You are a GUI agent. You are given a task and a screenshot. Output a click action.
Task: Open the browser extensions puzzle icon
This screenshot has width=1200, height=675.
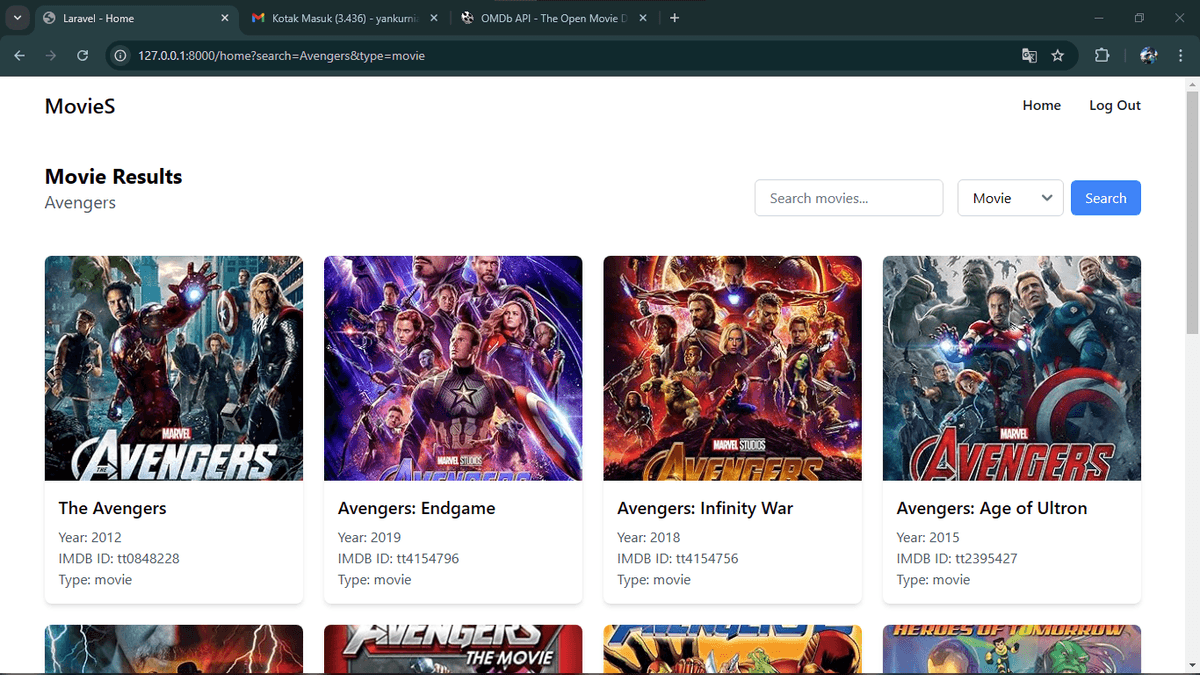[x=1102, y=56]
